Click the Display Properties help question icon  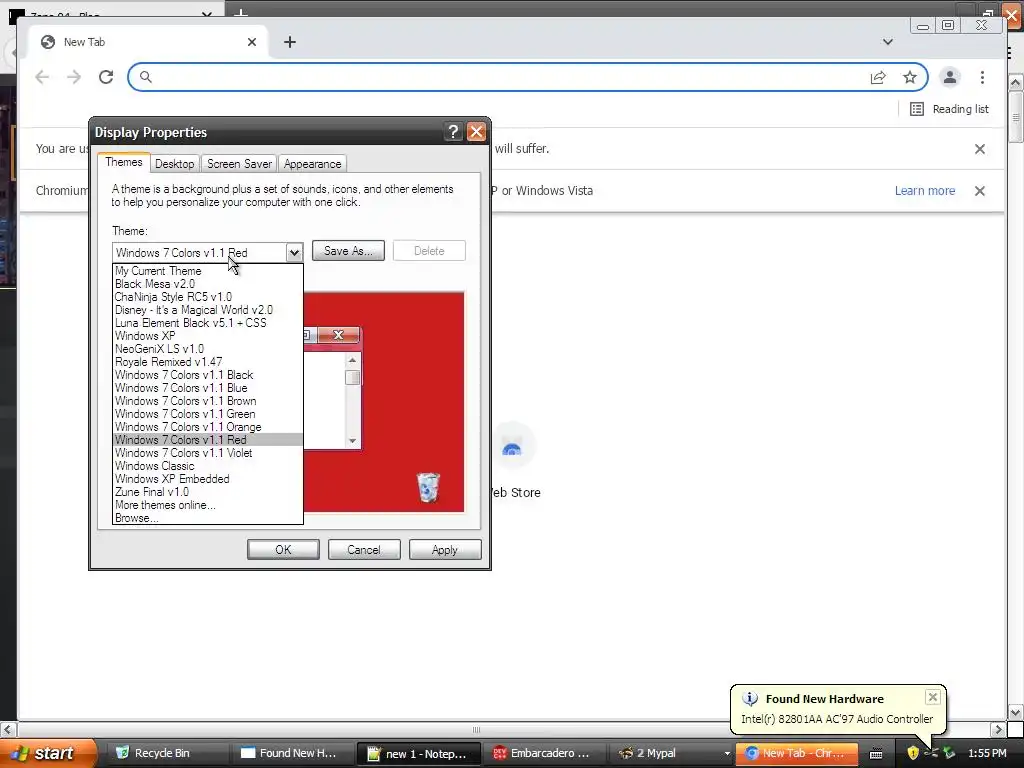pyautogui.click(x=453, y=132)
